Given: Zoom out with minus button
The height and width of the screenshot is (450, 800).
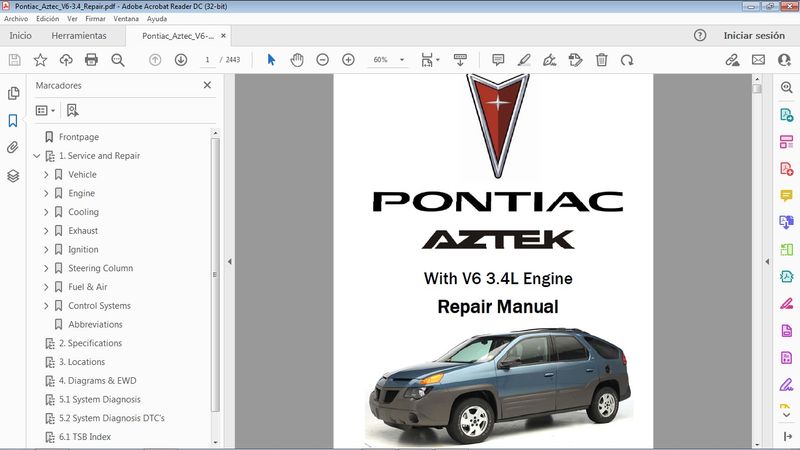Looking at the screenshot, I should (322, 60).
